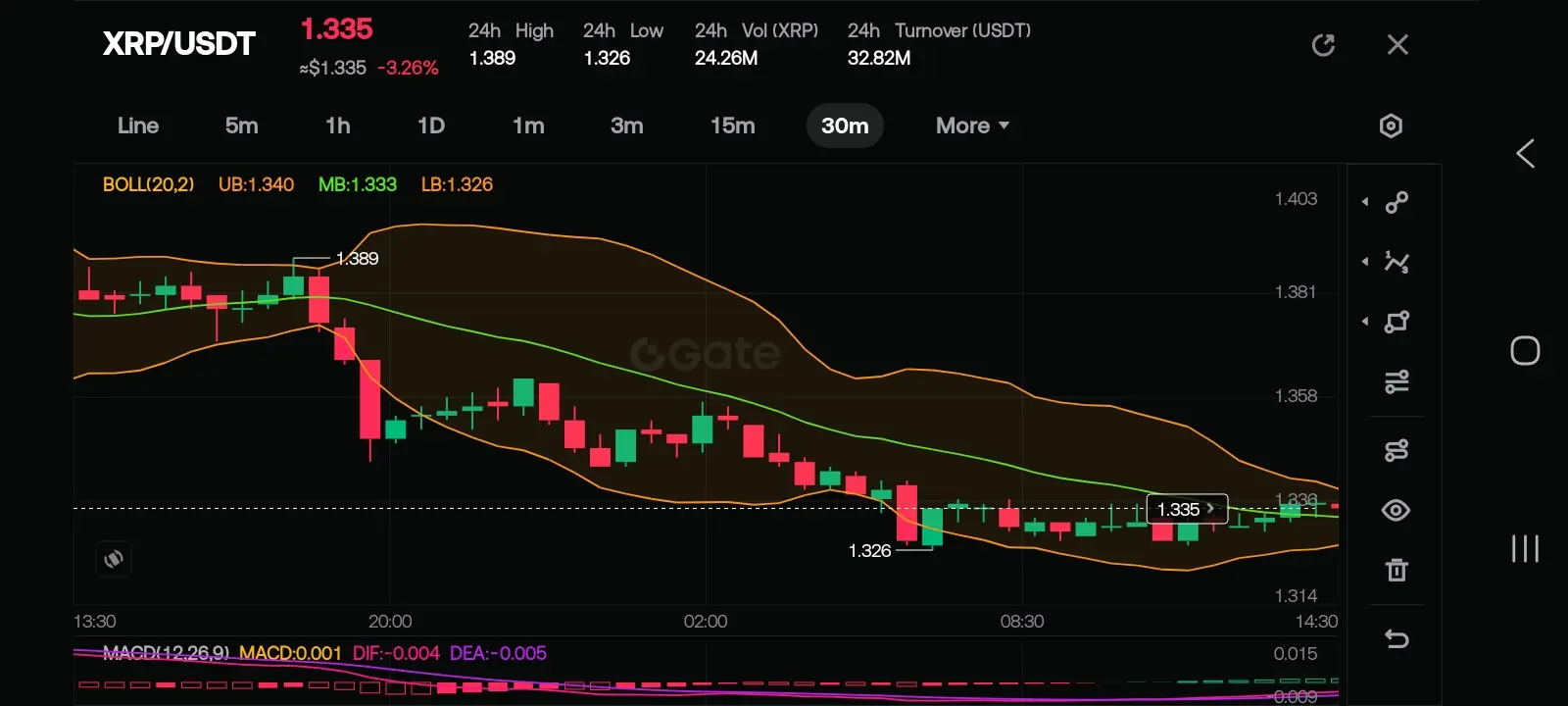
Task: Tap the round logo icon on chart
Action: pos(114,559)
